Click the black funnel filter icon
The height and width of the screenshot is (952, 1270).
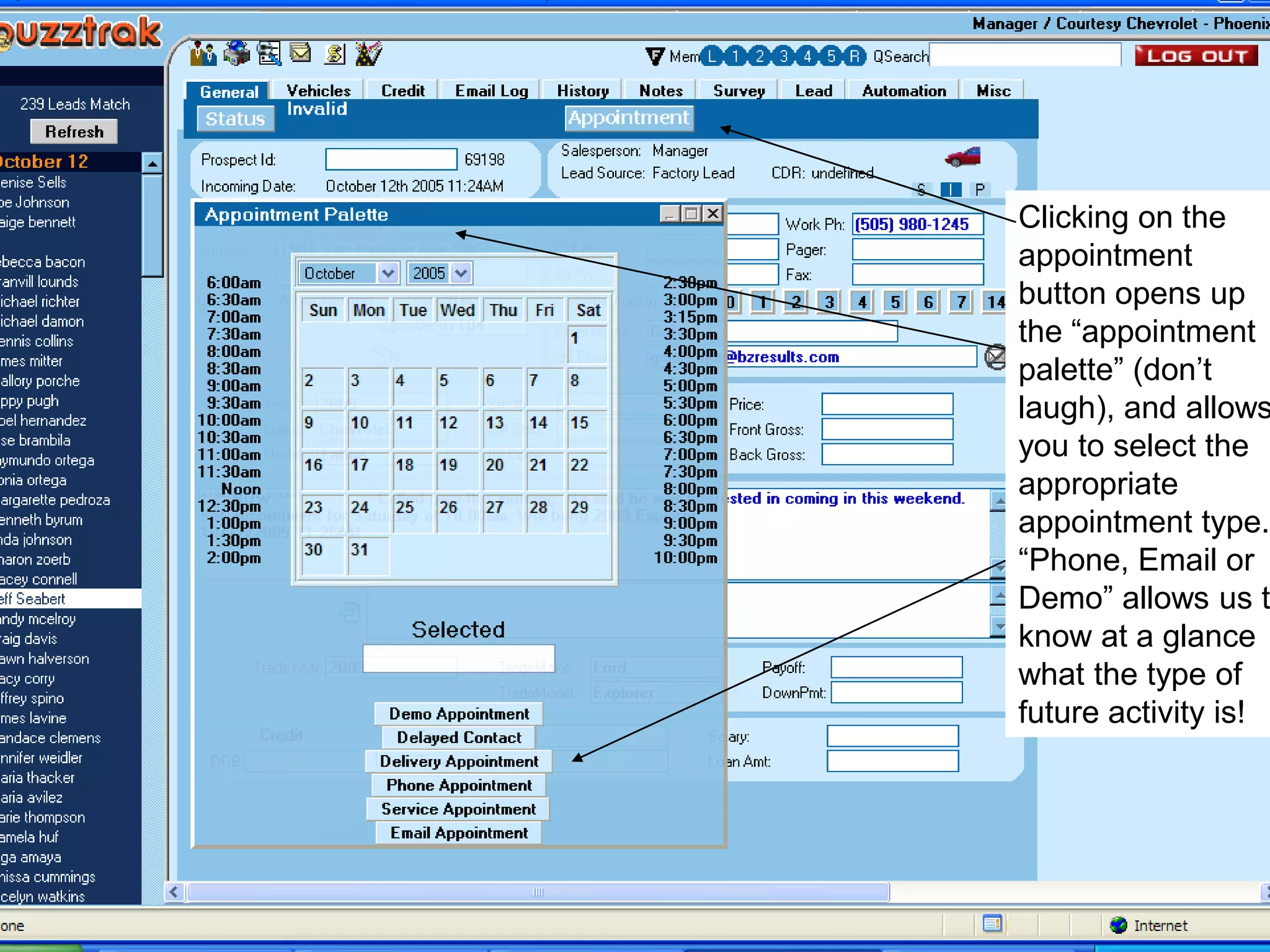(x=655, y=56)
